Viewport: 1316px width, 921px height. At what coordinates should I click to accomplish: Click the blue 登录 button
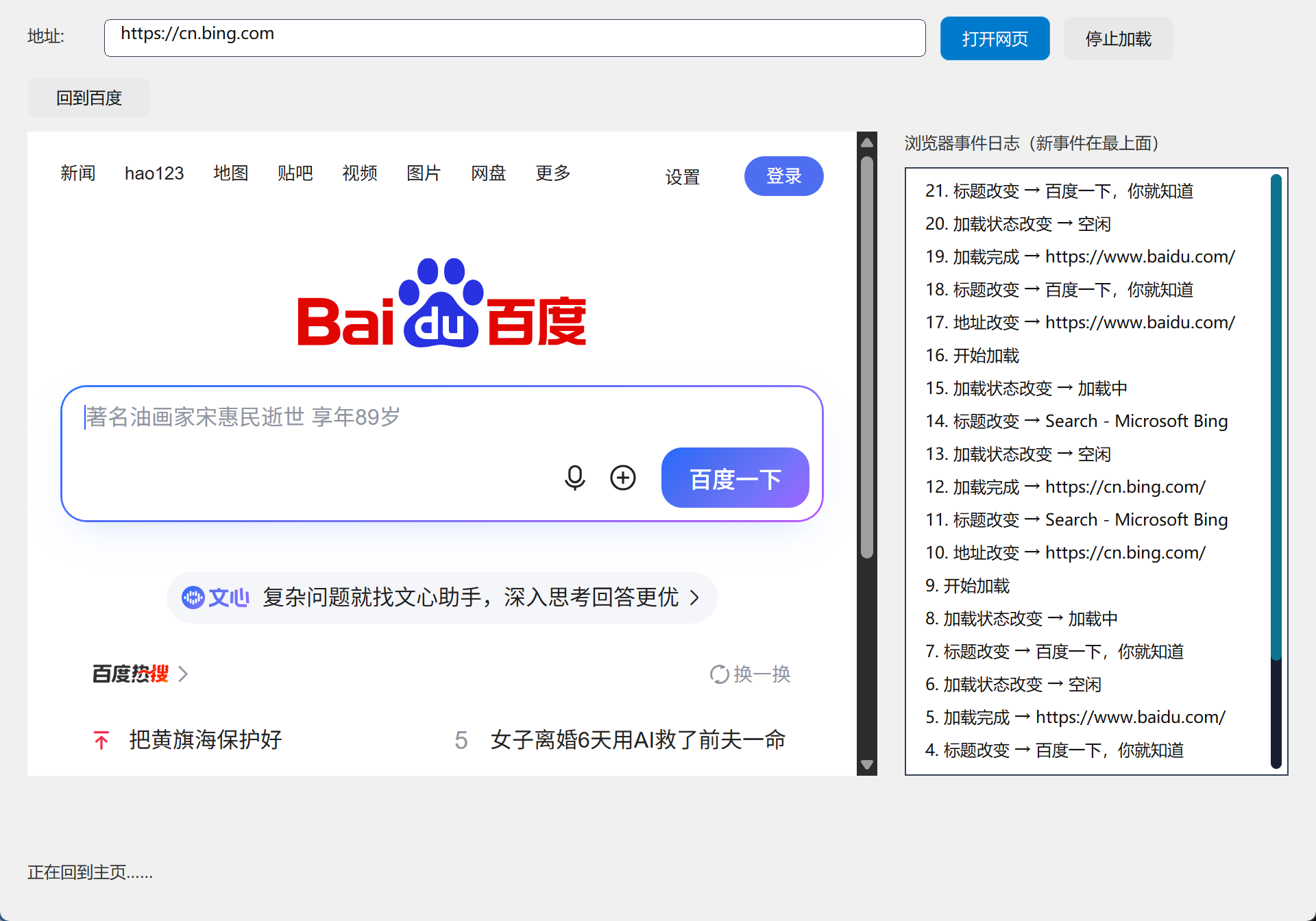click(x=783, y=176)
